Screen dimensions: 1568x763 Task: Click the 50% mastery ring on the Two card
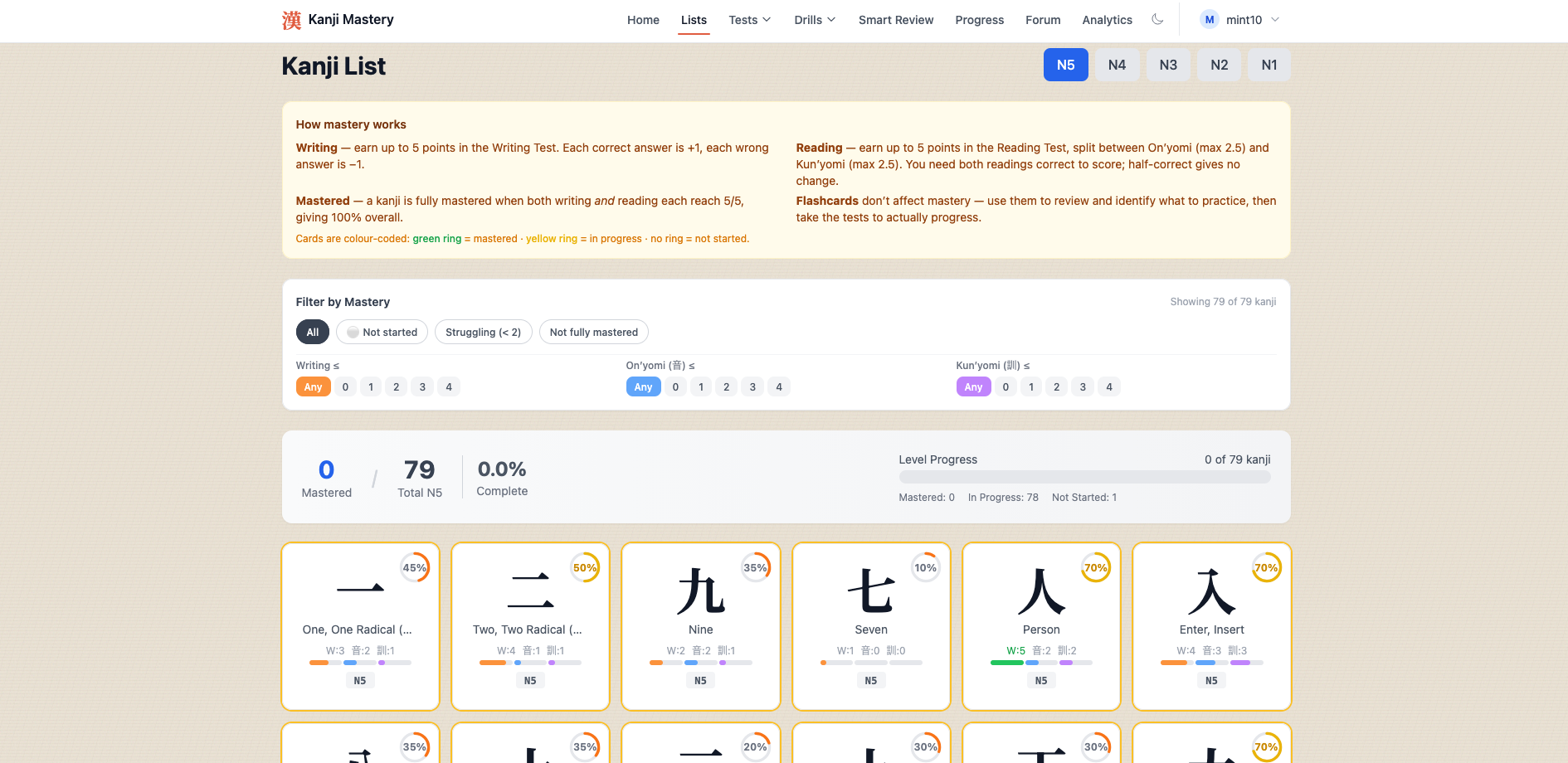click(586, 567)
